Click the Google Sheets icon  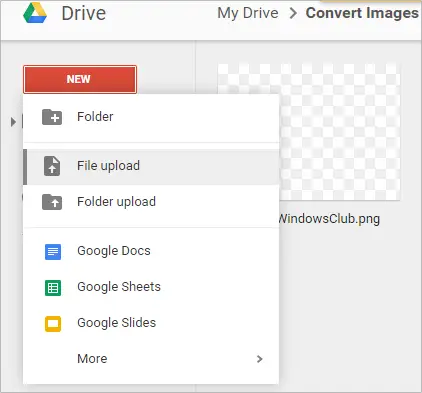coord(53,288)
